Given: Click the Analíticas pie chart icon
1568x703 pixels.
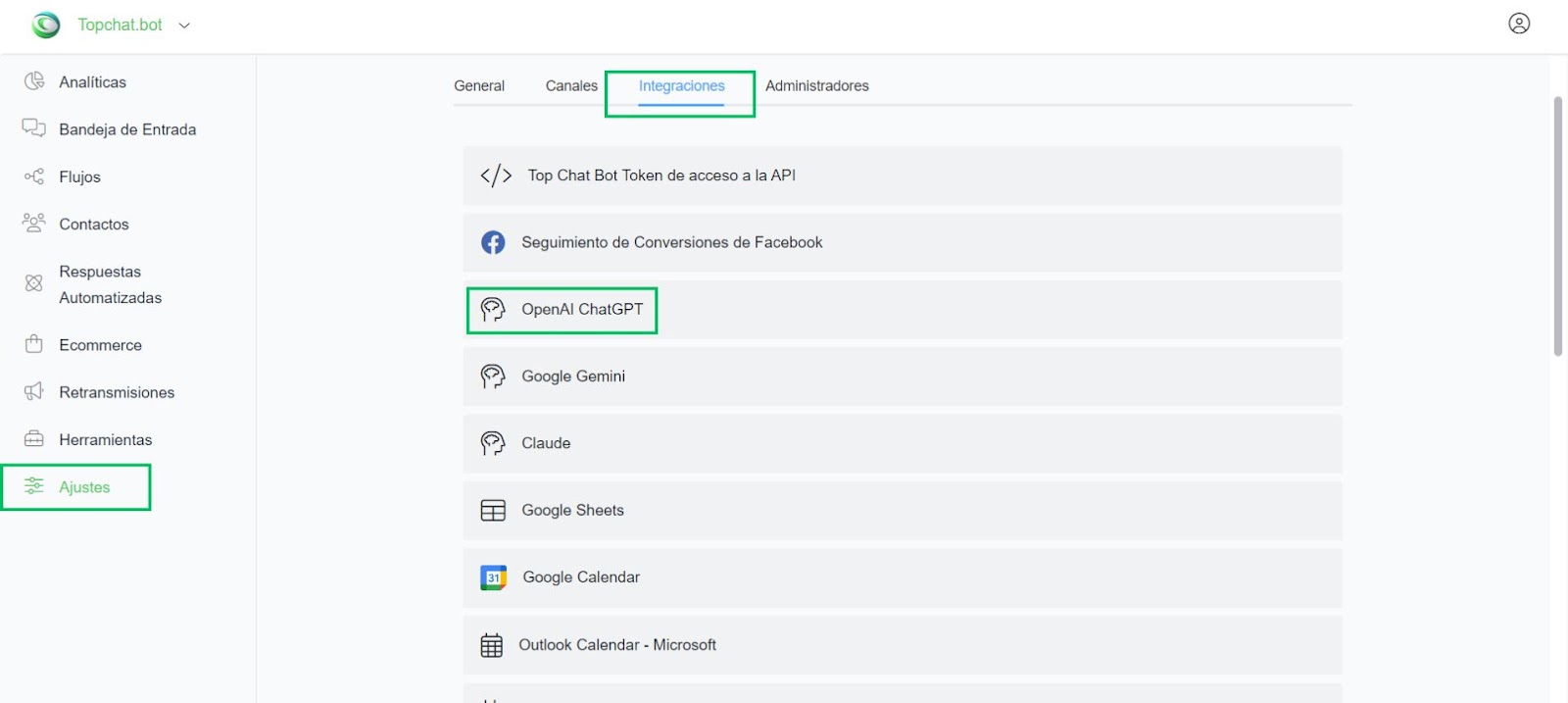Looking at the screenshot, I should (x=34, y=81).
